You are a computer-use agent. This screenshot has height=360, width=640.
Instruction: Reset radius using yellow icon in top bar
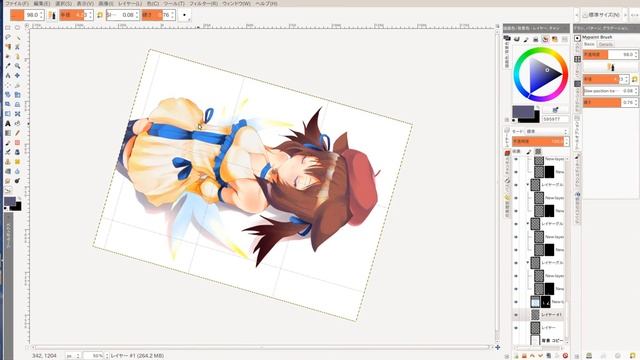coord(100,15)
